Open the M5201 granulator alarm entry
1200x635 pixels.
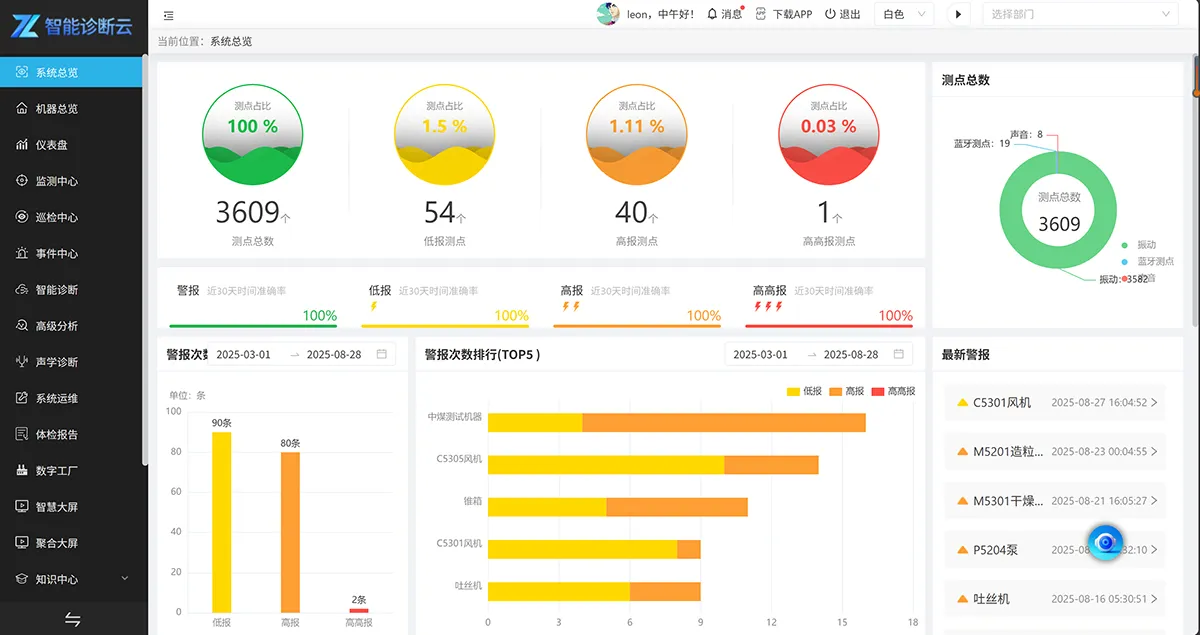[x=1055, y=452]
